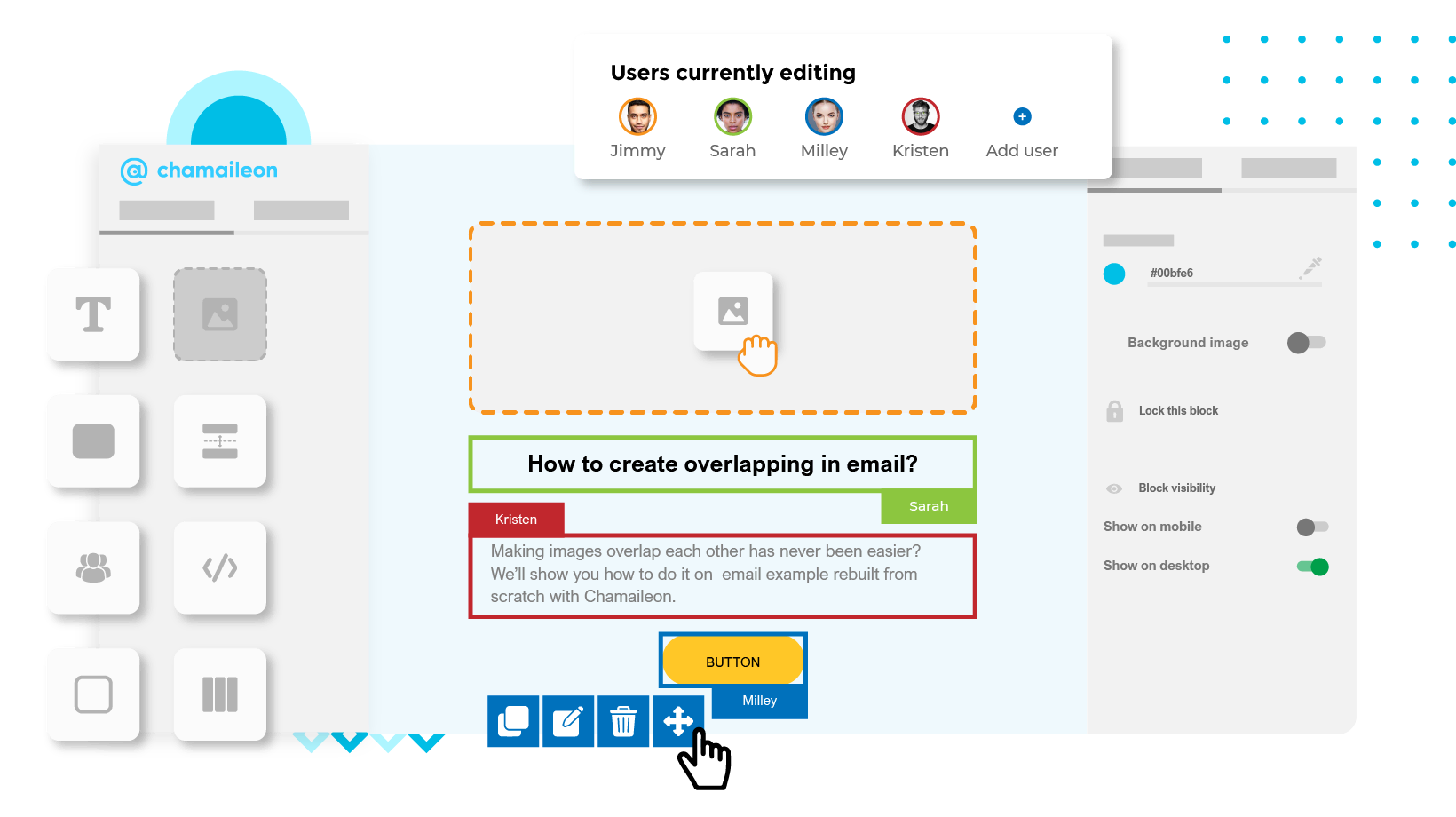Viewport: 1456px width, 817px height.
Task: Select Kristen's avatar in Users currently editing
Action: [x=920, y=115]
